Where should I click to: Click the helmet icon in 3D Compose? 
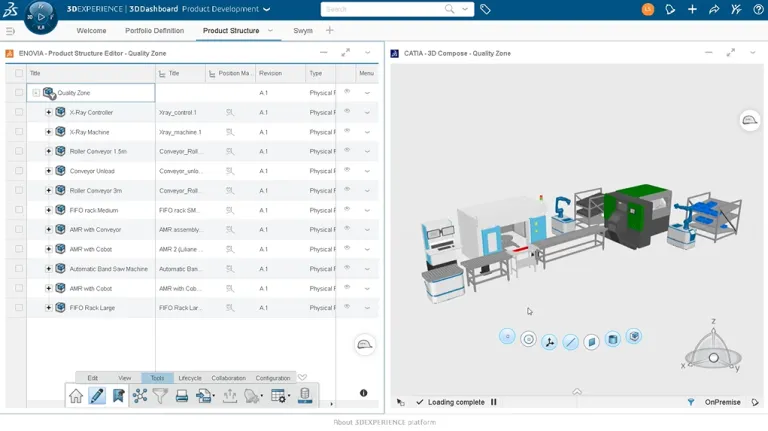coord(749,120)
